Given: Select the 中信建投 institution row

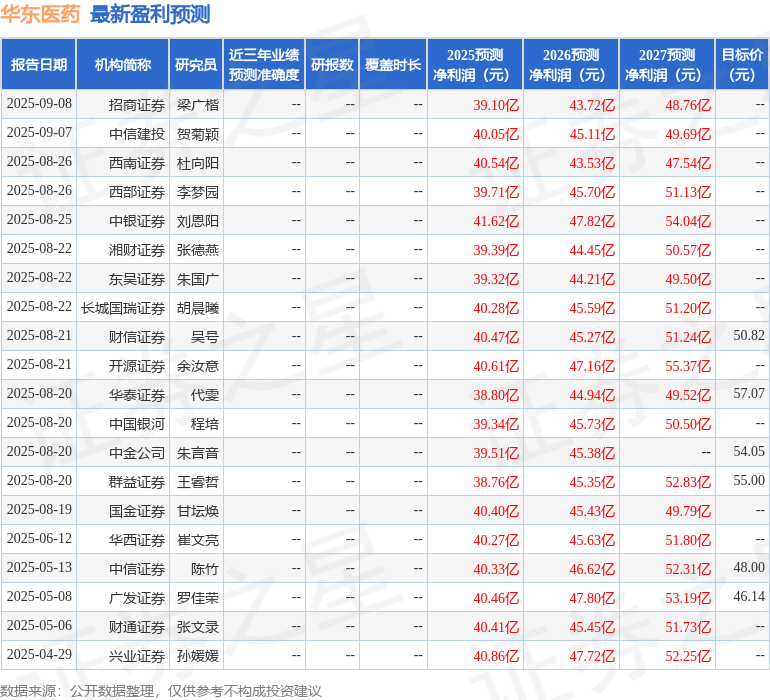Looking at the screenshot, I should [137, 134].
